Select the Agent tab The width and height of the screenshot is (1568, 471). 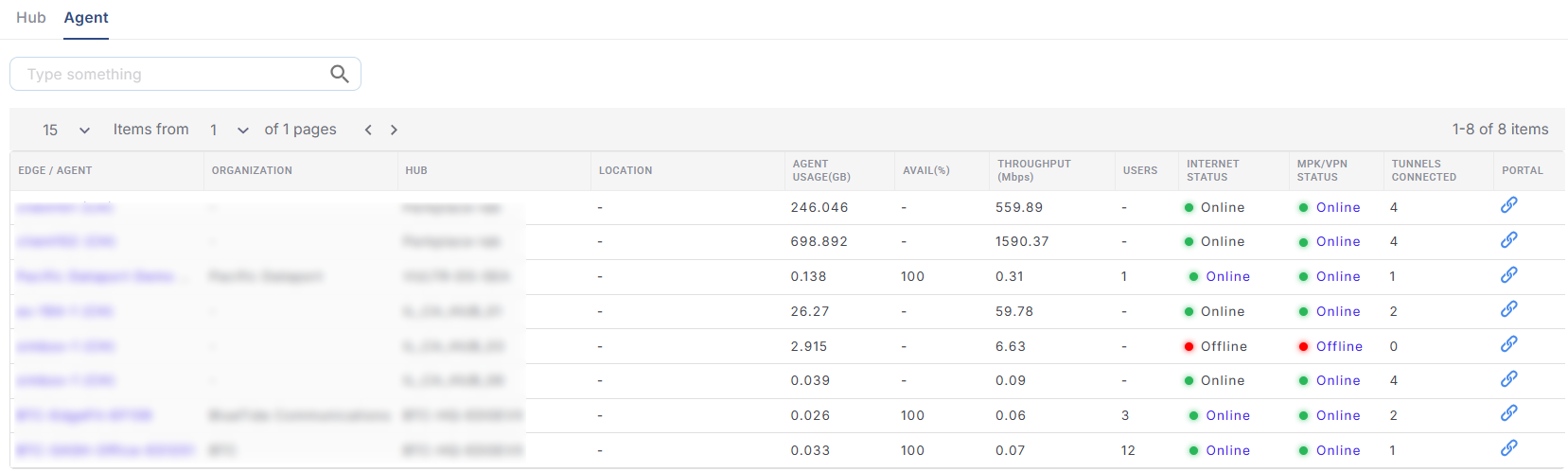coord(86,18)
